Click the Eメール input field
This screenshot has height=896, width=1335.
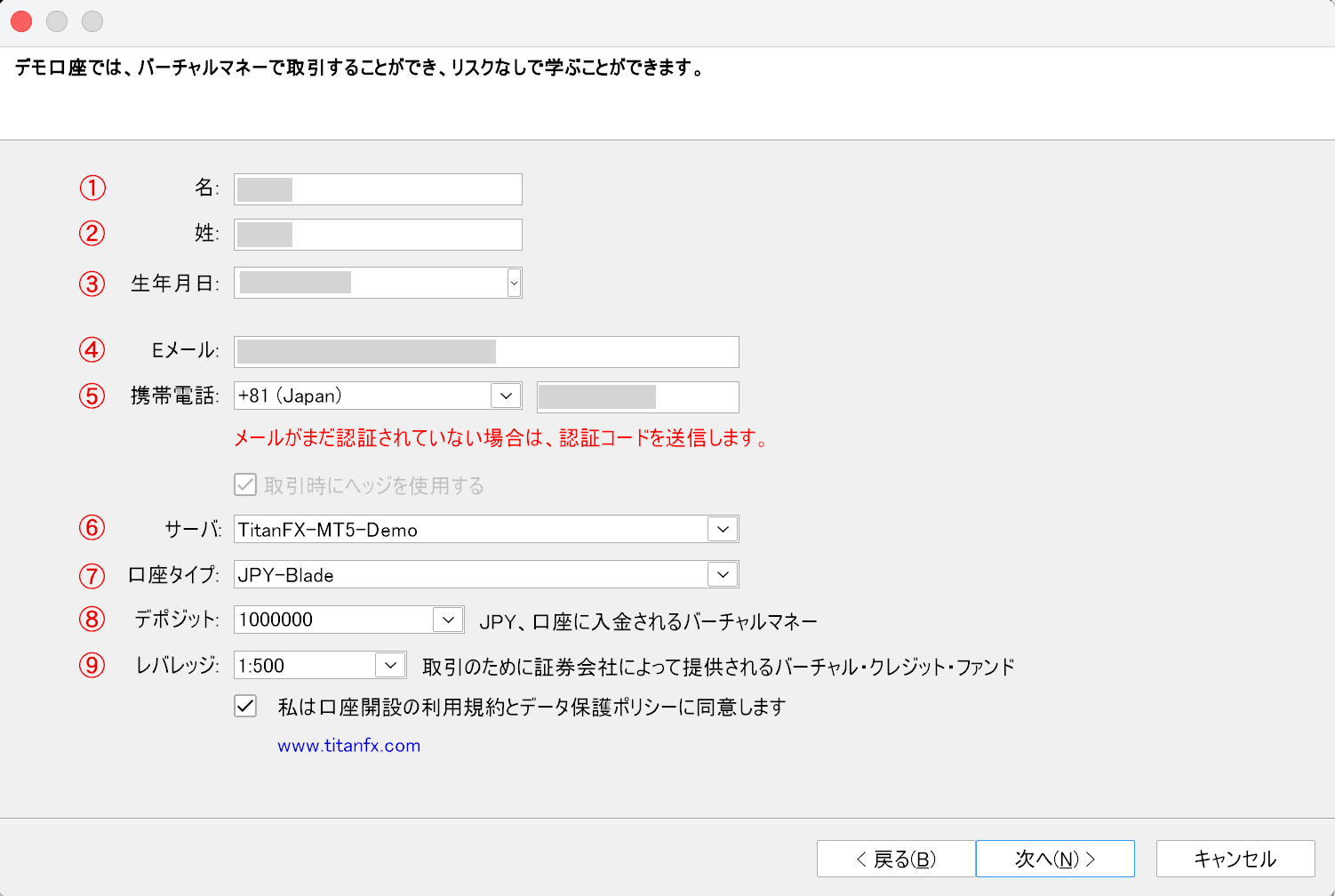[x=486, y=352]
